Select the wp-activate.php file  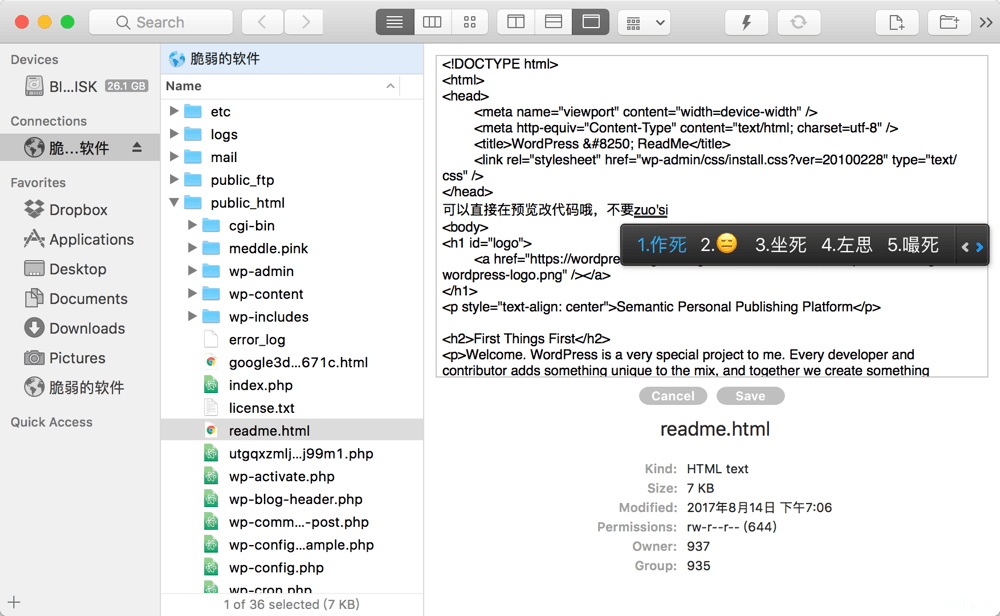(292, 476)
